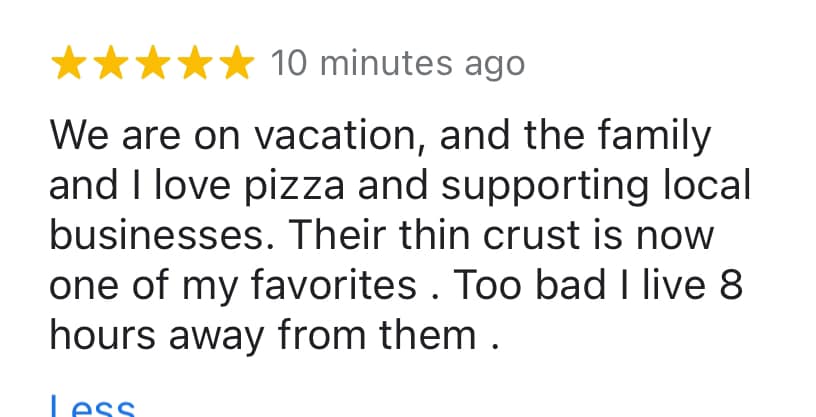Click the phrase 'Too bad' in the review
816x417 pixels.
coord(530,284)
